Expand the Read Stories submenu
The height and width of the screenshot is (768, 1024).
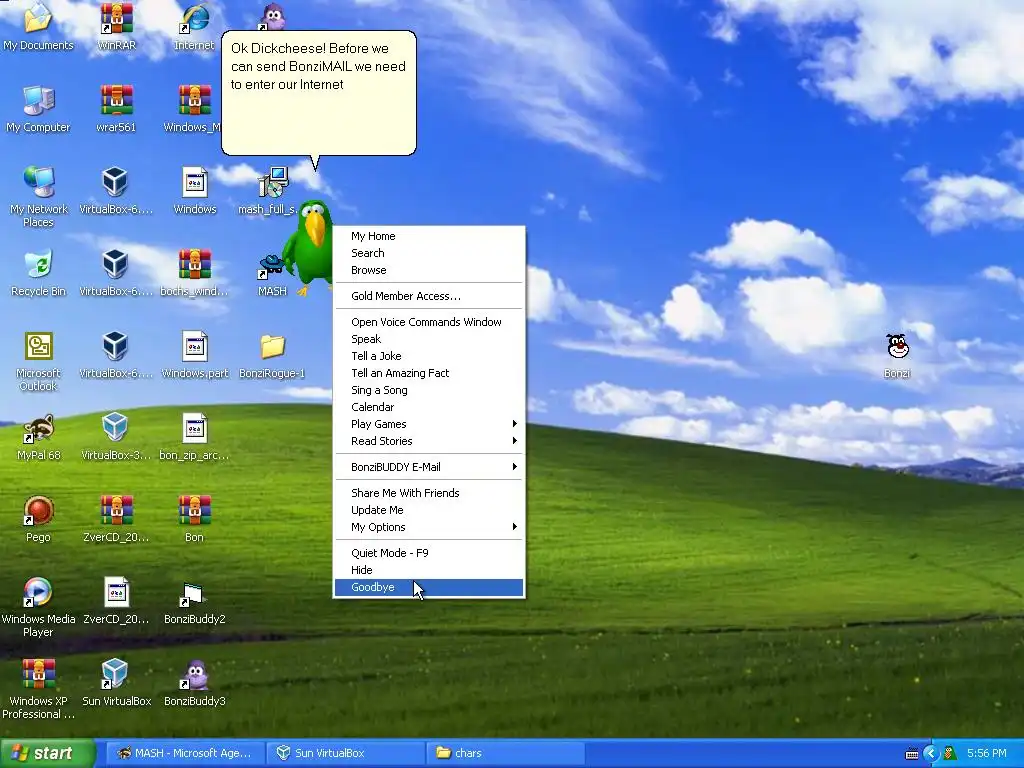(x=429, y=441)
